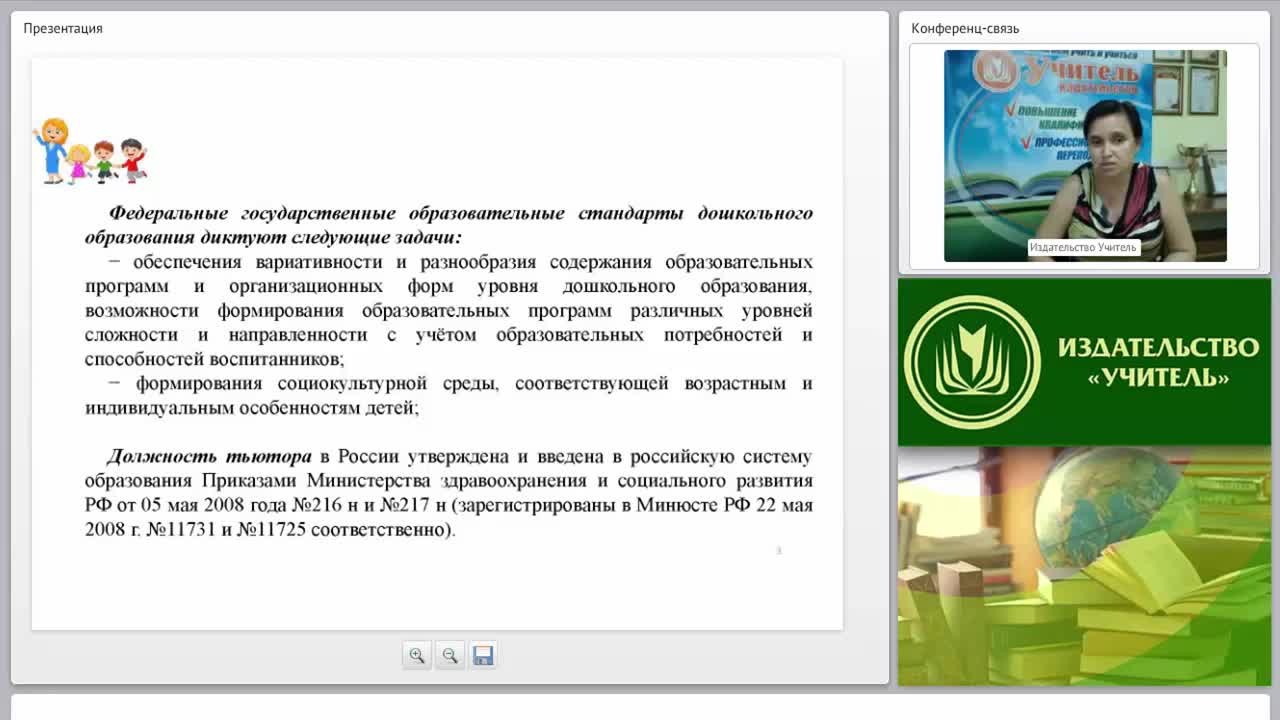Click the line 'индивидуальным особенностям детей;'
This screenshot has width=1280, height=720.
[252, 408]
